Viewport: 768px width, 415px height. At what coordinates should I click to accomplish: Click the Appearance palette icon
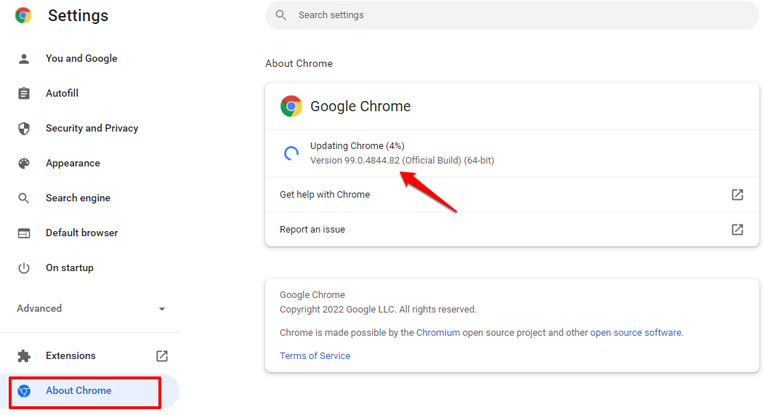click(24, 163)
